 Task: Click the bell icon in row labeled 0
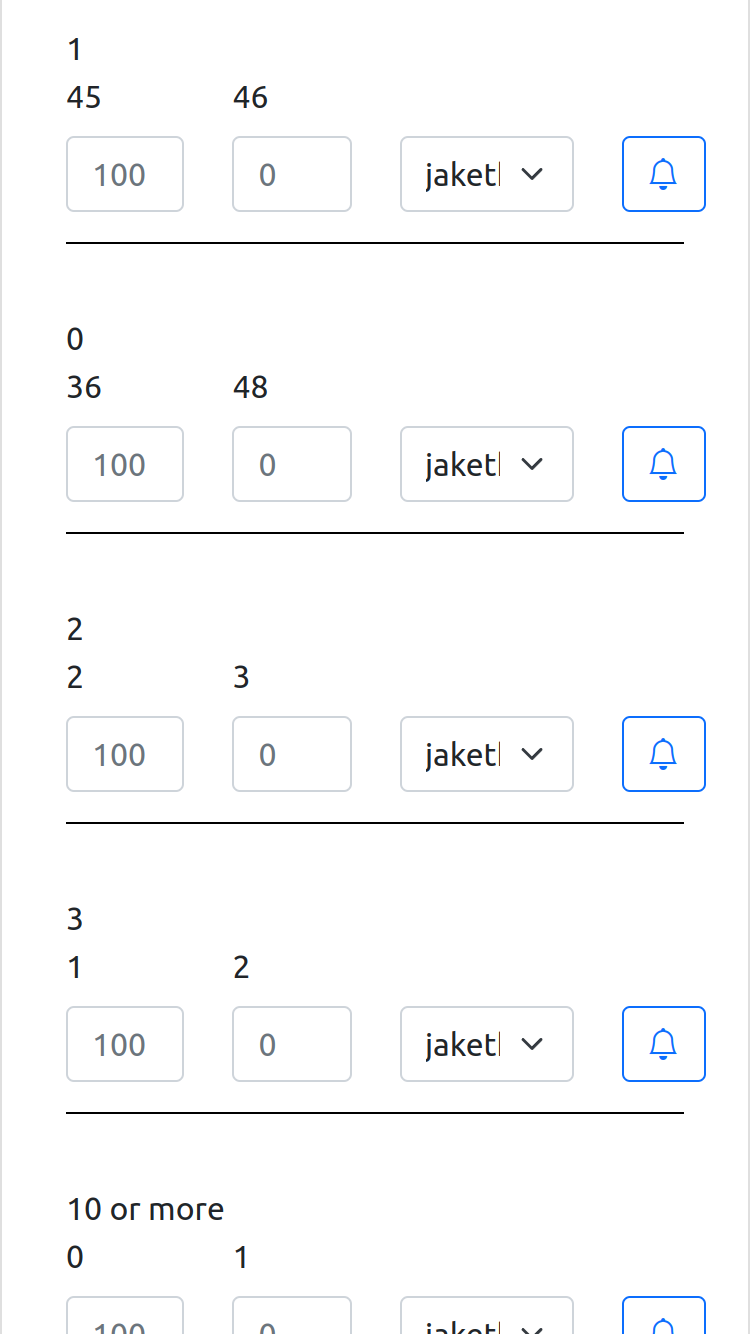[664, 464]
